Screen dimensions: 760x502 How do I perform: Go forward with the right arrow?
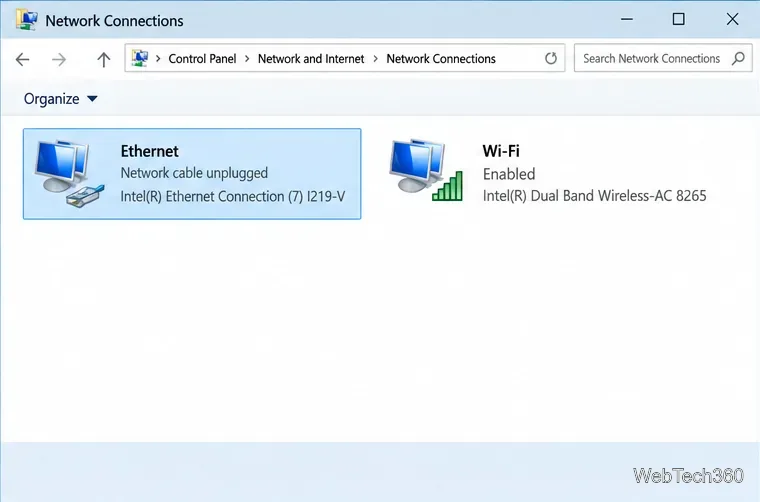coord(59,60)
